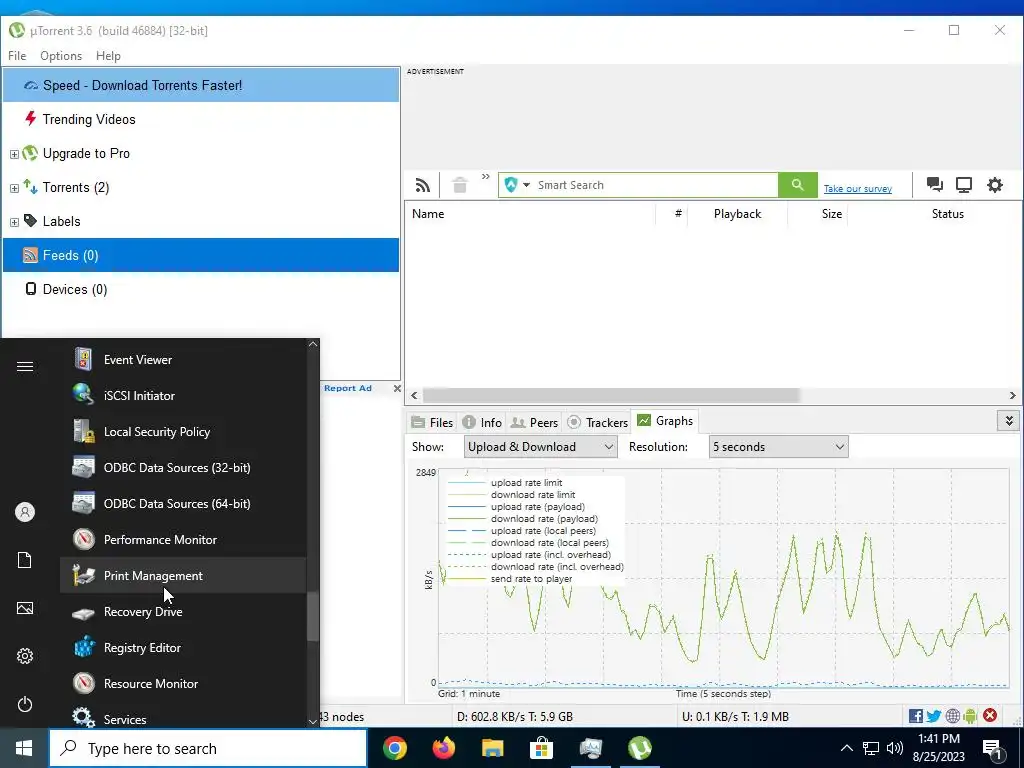
Task: Close the ad with the X button
Action: click(x=396, y=389)
